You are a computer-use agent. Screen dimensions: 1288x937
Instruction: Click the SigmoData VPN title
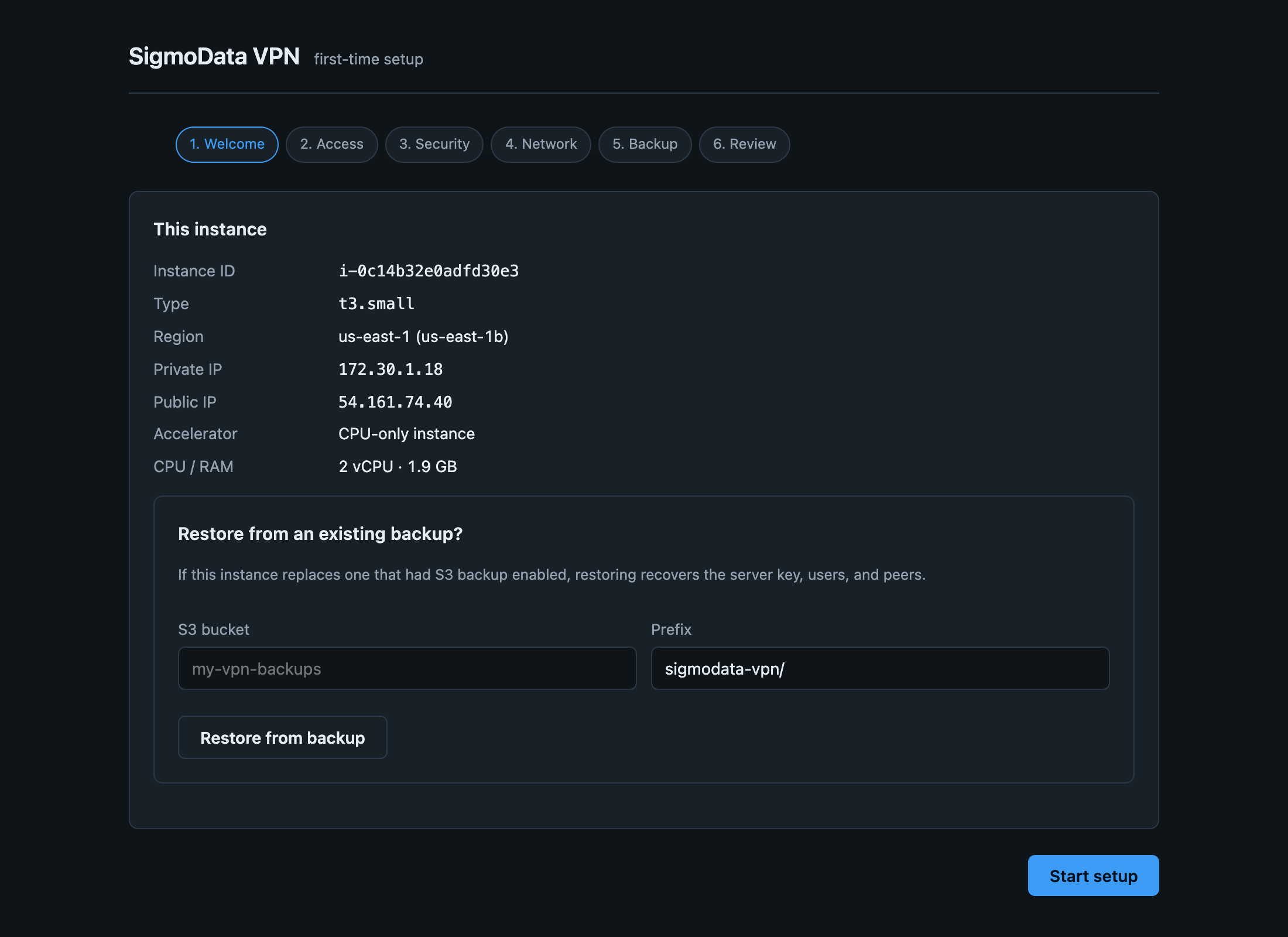[214, 57]
